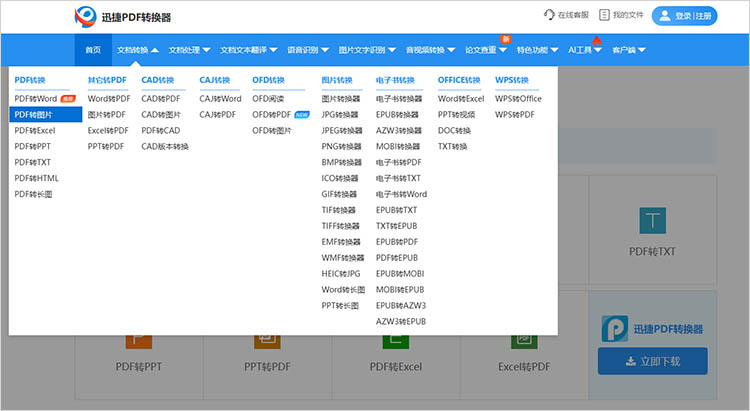The image size is (750, 411).
Task: Click the 电子书转换 column header
Action: (x=395, y=80)
